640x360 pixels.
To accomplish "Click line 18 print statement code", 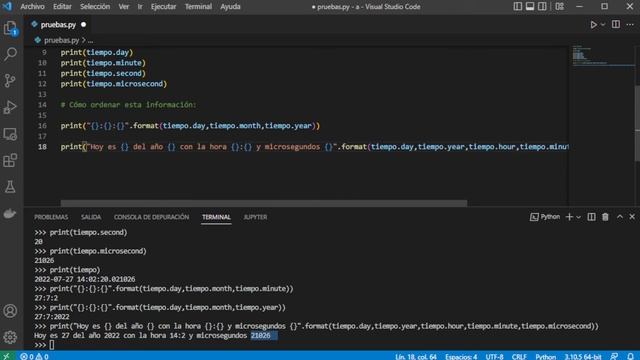I will click(x=314, y=147).
